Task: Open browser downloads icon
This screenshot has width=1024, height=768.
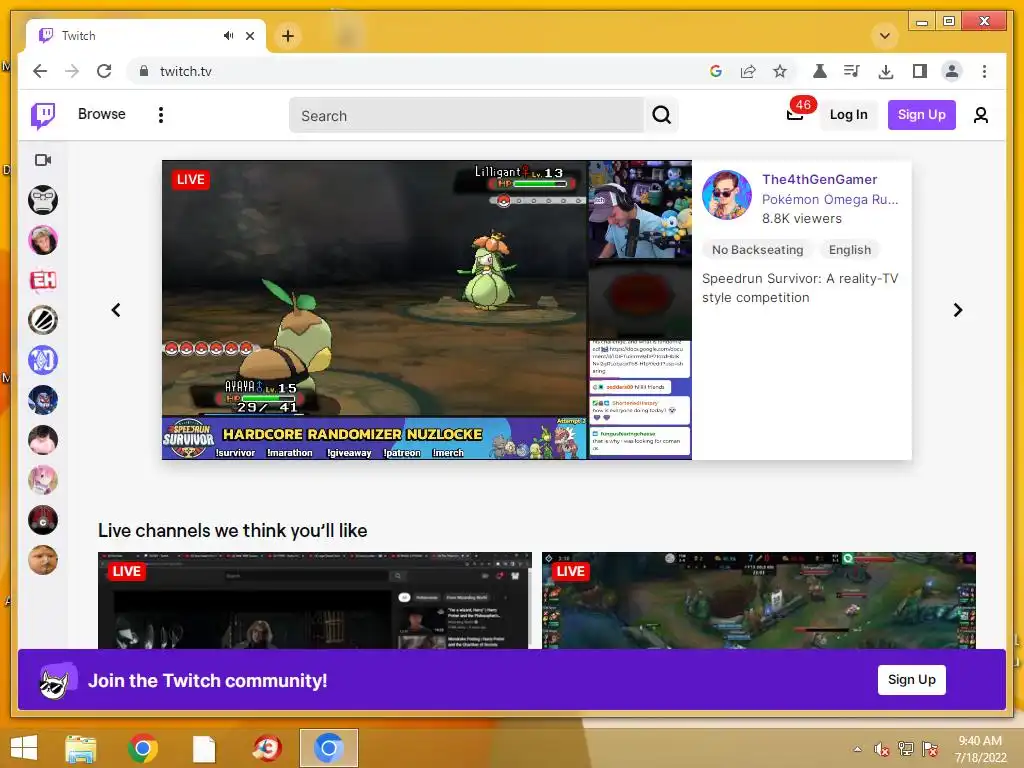Action: 886,71
